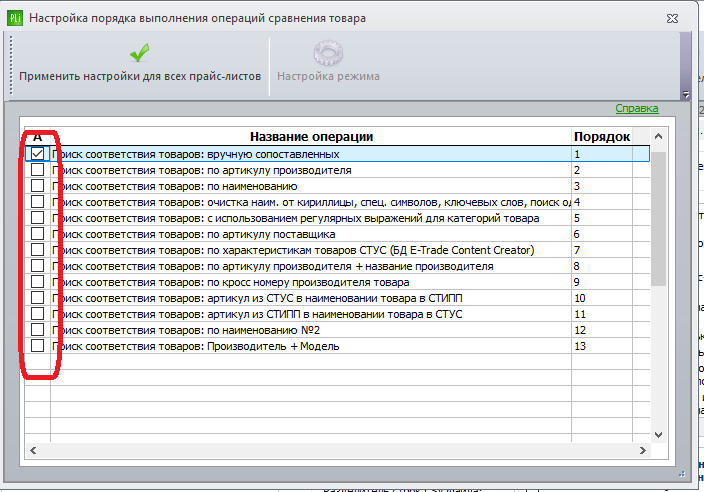Open the Справка help link
The height and width of the screenshot is (492, 704).
pyautogui.click(x=637, y=108)
